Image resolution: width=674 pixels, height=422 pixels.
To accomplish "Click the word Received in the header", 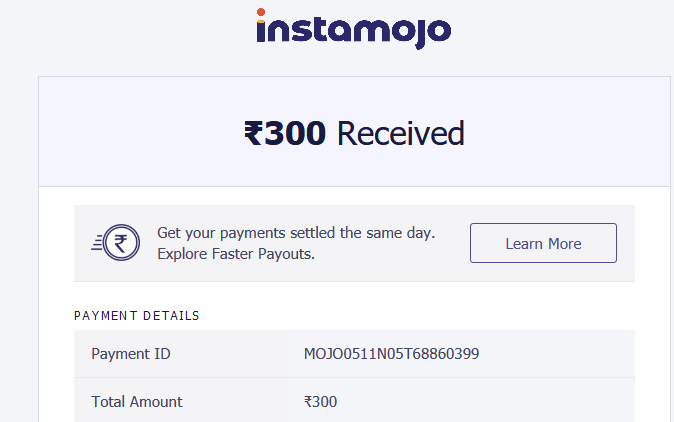I will 401,133.
